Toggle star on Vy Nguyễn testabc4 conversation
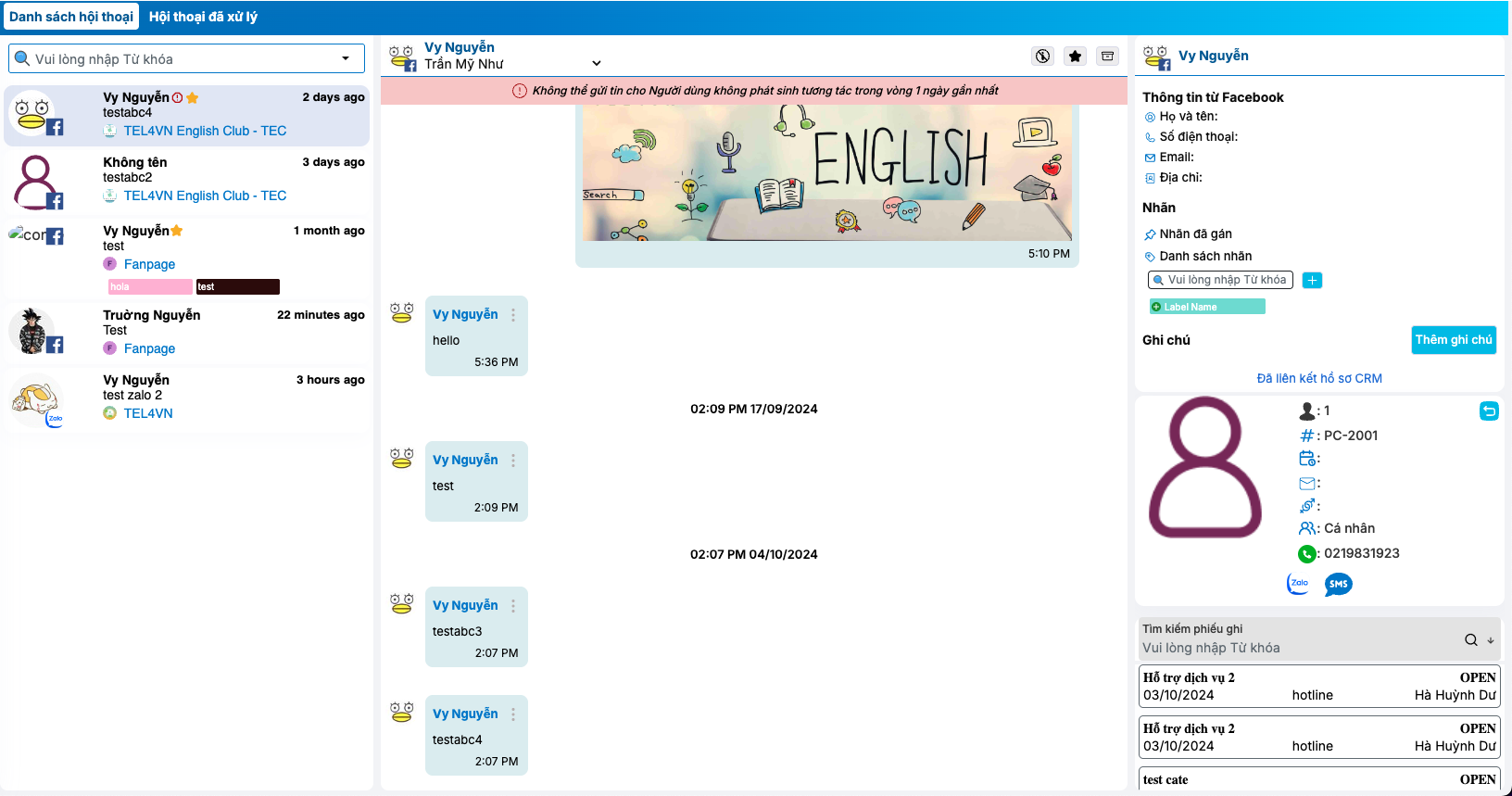Image resolution: width=1512 pixels, height=796 pixels. (193, 97)
